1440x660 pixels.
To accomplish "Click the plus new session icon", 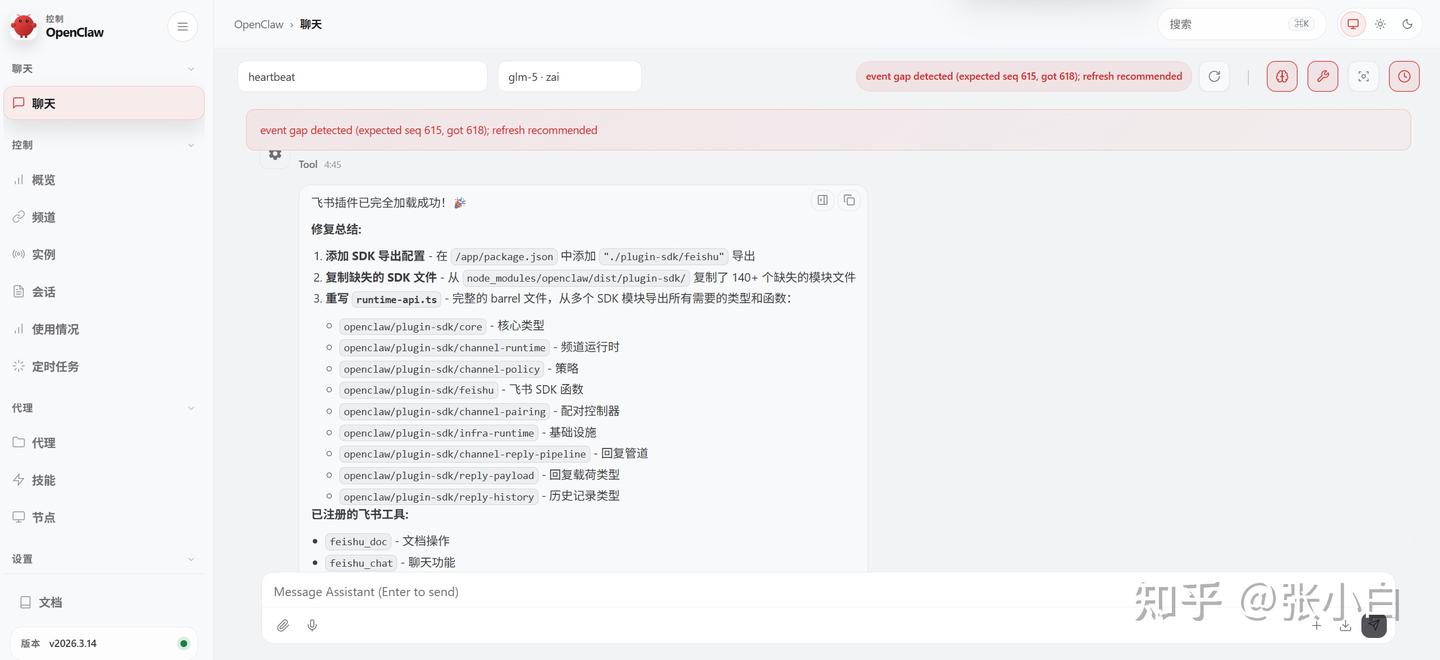I will [1317, 625].
